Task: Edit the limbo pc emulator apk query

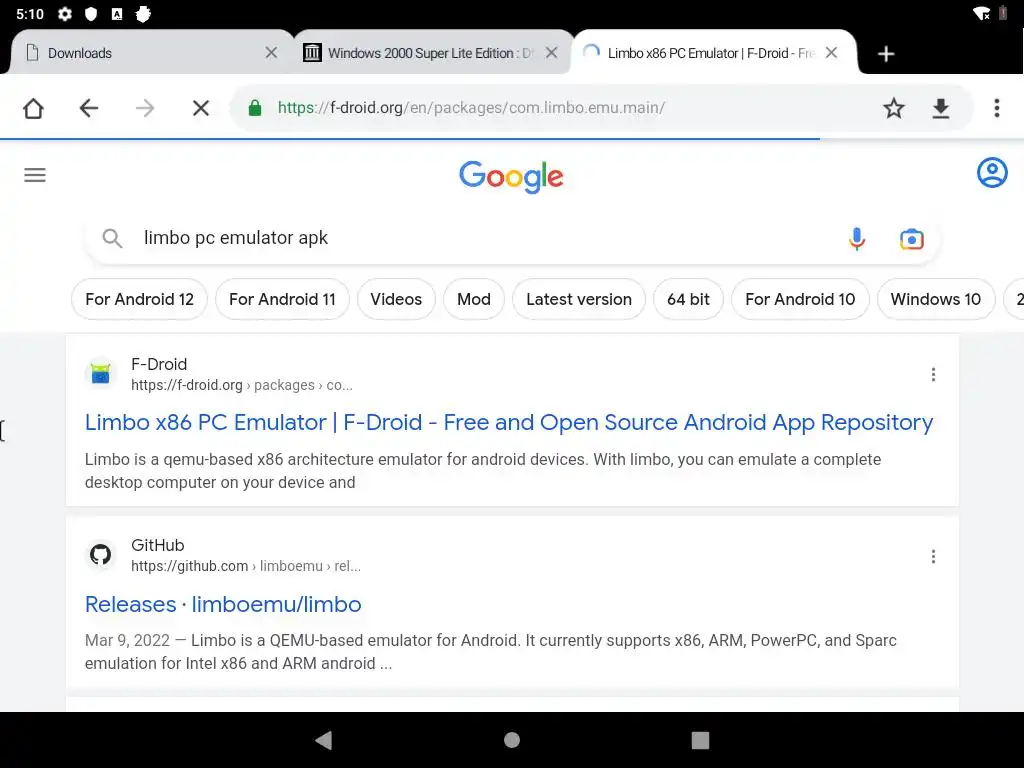Action: pyautogui.click(x=236, y=238)
